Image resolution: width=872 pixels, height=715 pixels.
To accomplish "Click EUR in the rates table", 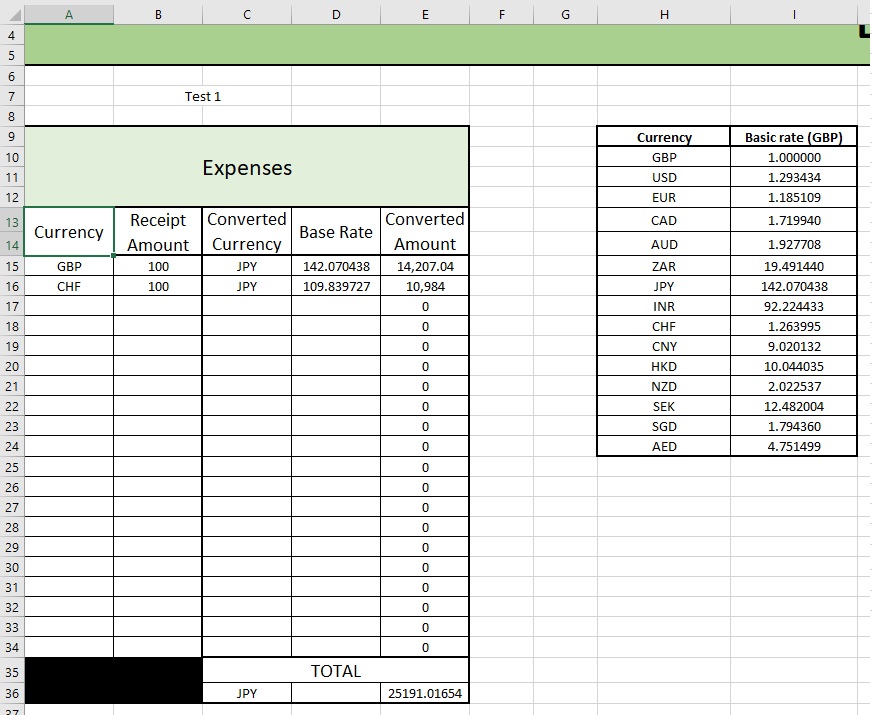I will click(664, 197).
